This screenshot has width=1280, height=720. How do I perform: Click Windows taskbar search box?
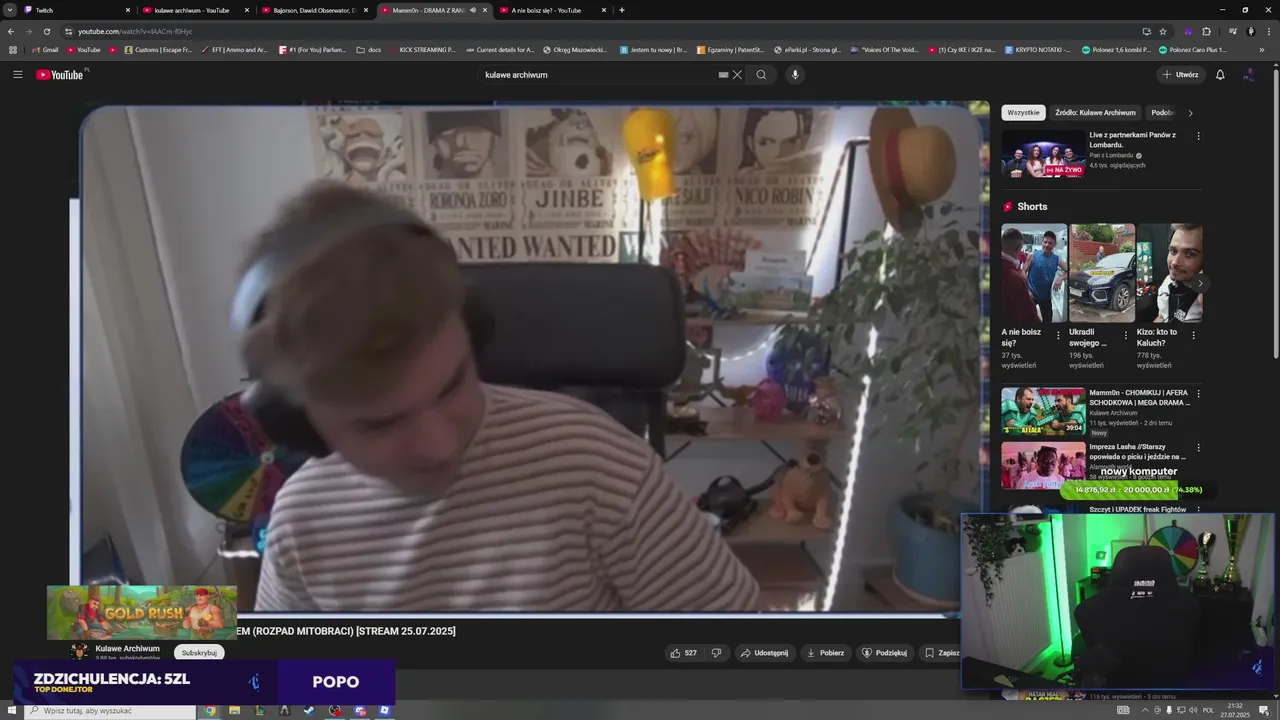pos(110,710)
